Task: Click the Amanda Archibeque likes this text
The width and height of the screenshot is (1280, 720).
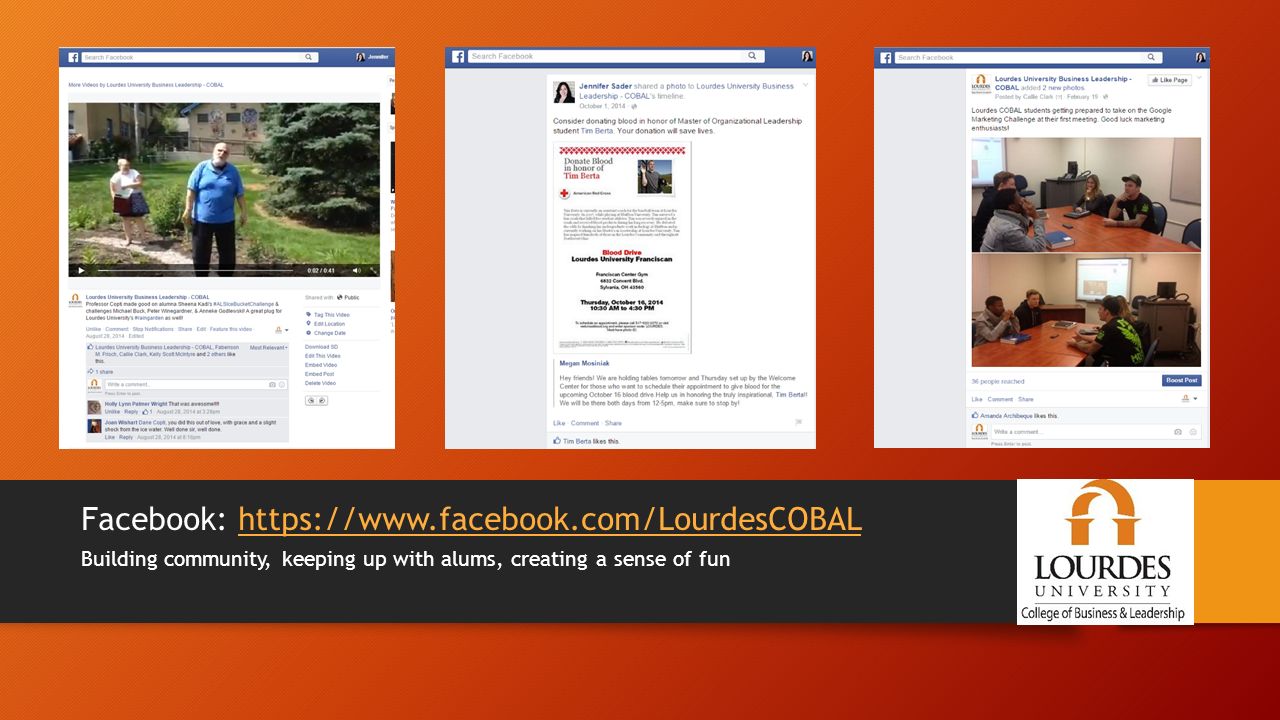Action: coord(1019,415)
